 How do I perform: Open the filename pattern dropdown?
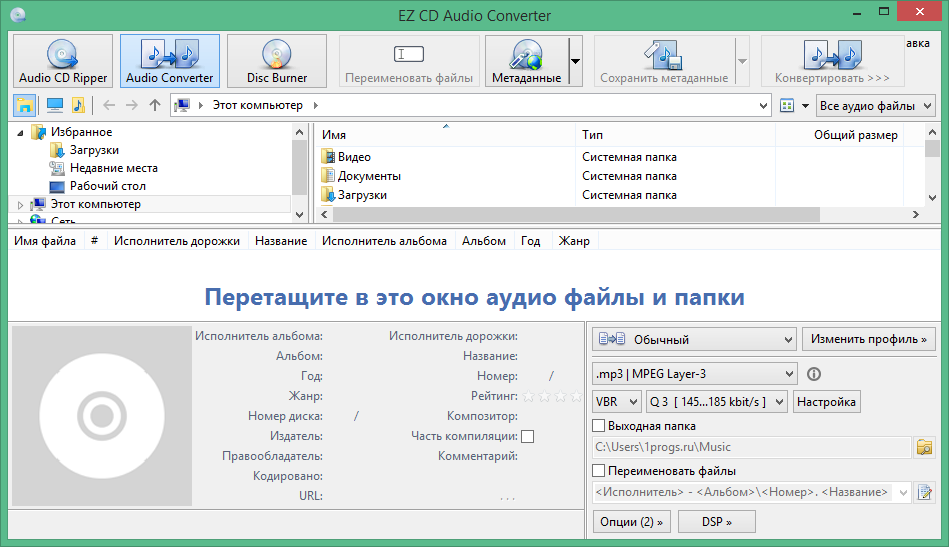click(x=904, y=493)
